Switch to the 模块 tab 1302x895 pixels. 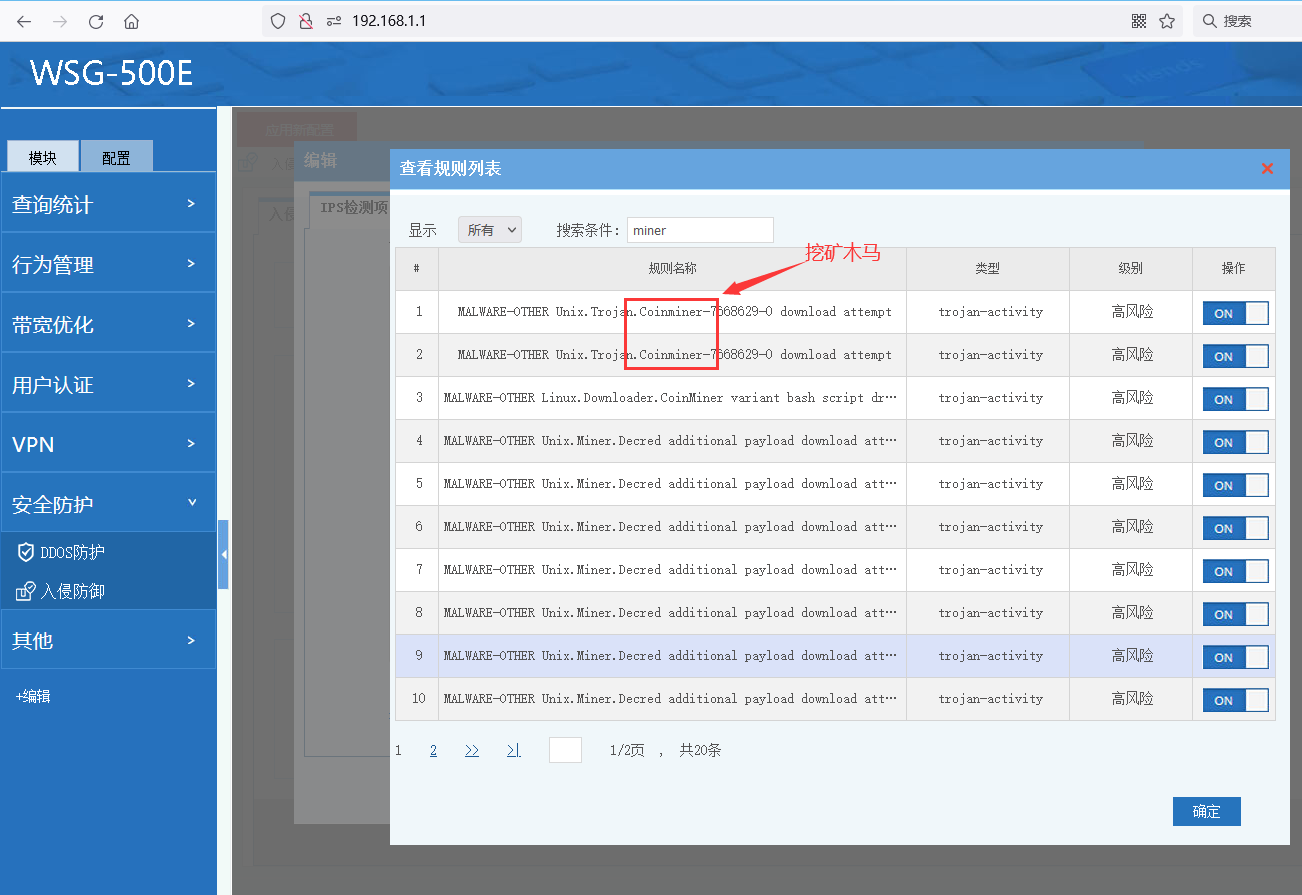42,157
